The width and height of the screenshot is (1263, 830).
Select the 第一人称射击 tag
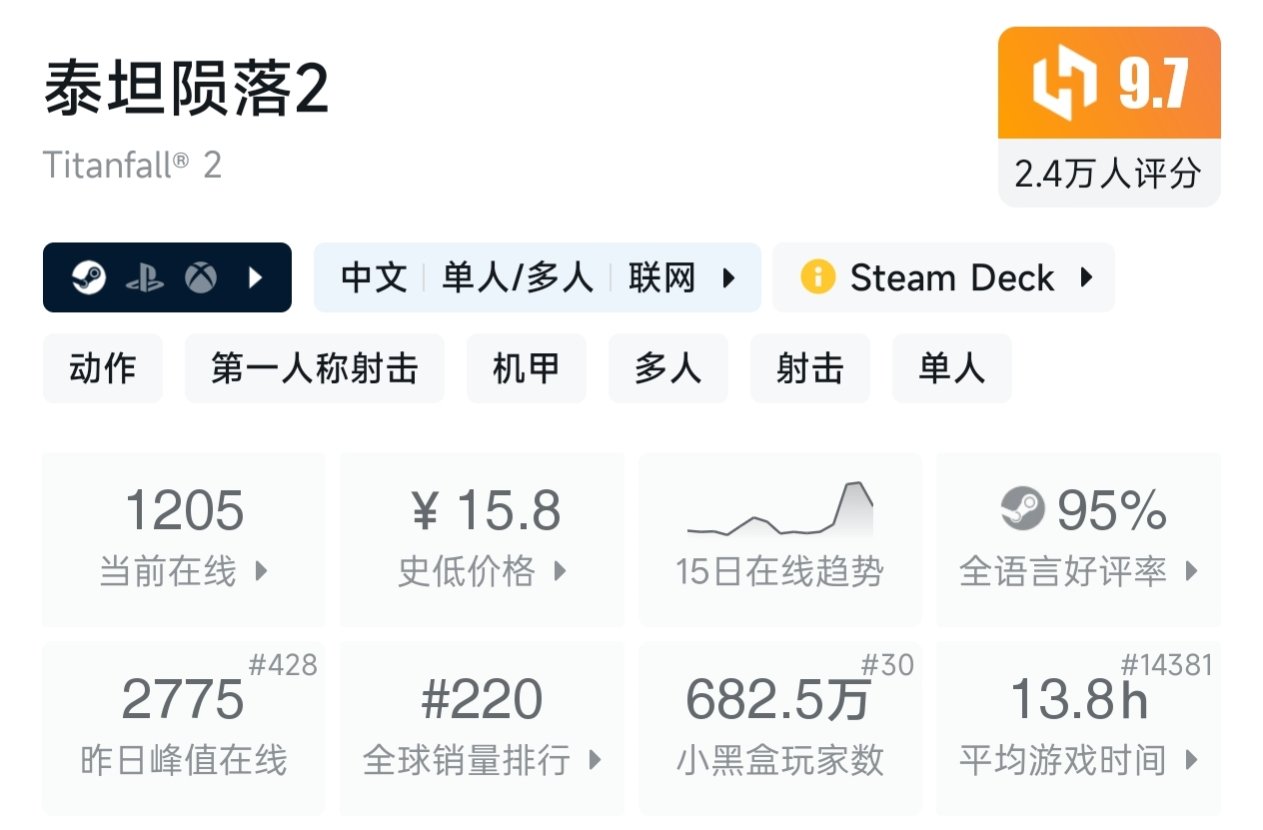(x=314, y=369)
